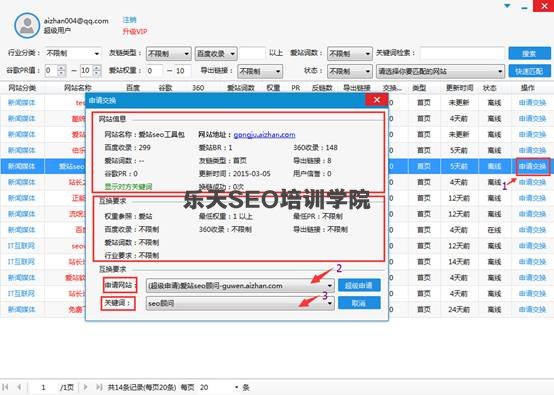Screen dimensions: 554x395
Task: Click 申请交换 in the 在线 row
Action: (532, 230)
